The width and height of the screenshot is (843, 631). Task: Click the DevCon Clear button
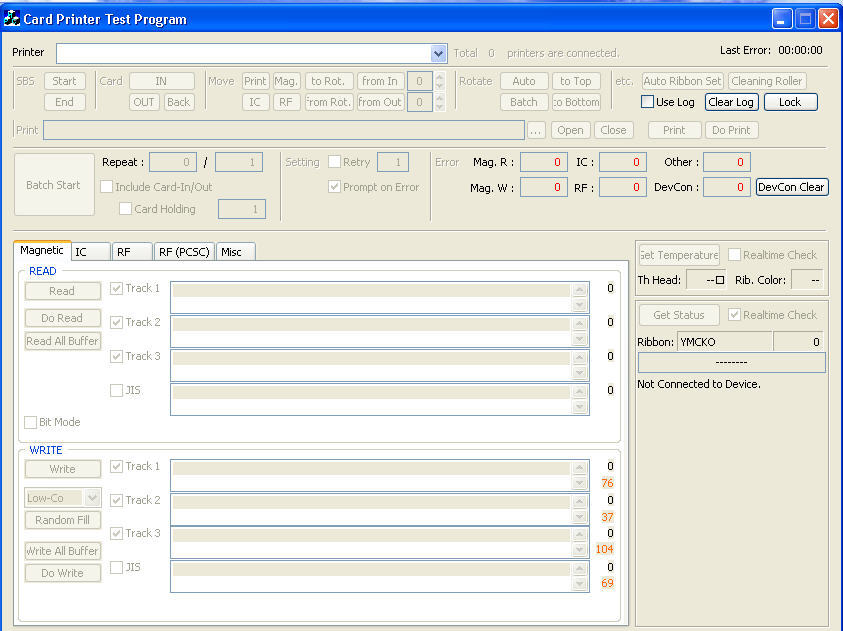791,187
